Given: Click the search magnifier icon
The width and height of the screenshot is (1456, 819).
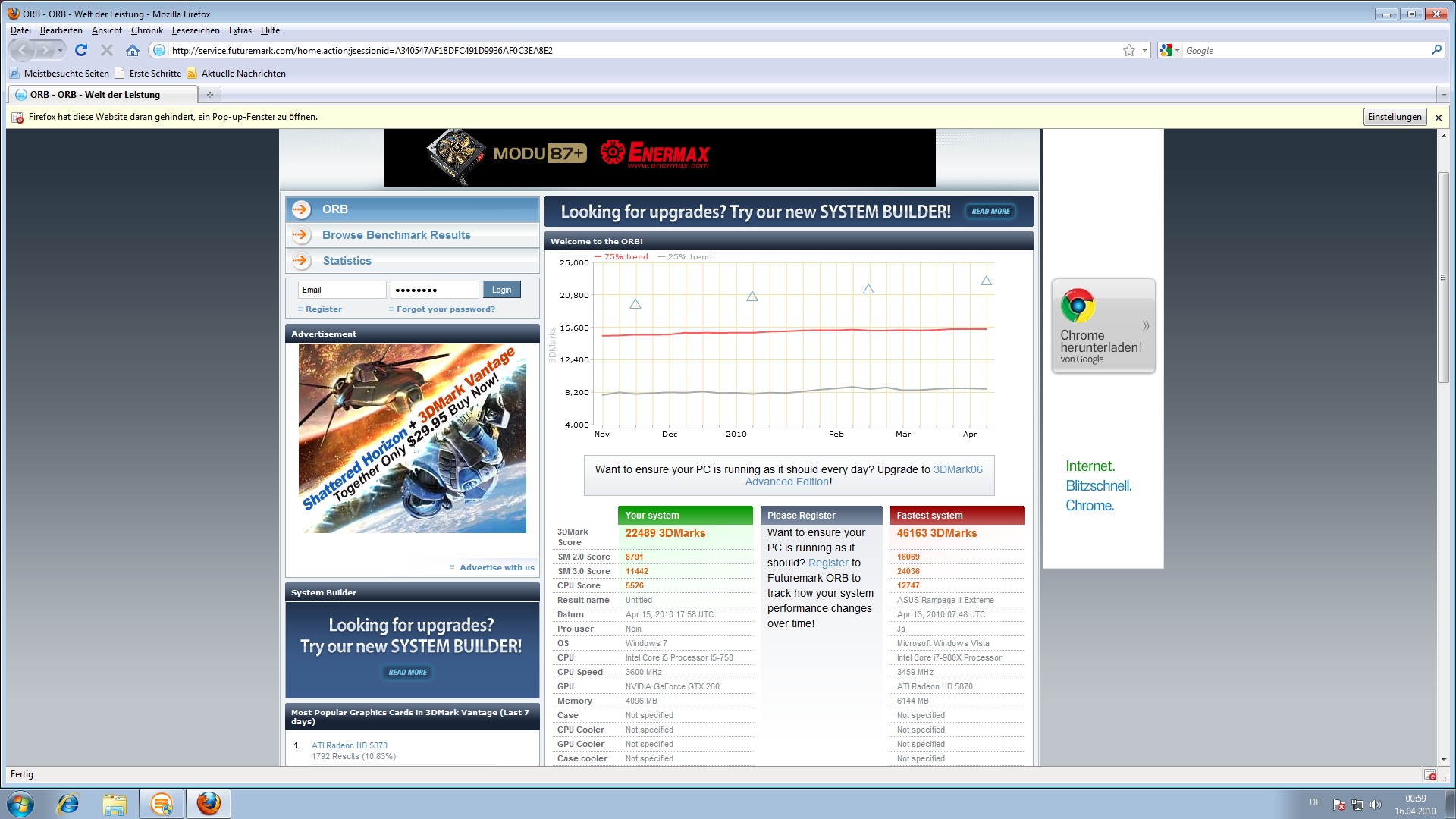Looking at the screenshot, I should pos(1436,50).
